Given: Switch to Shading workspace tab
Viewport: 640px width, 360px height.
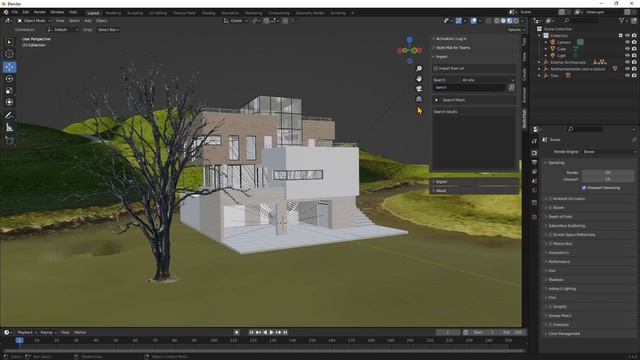Looking at the screenshot, I should [208, 13].
